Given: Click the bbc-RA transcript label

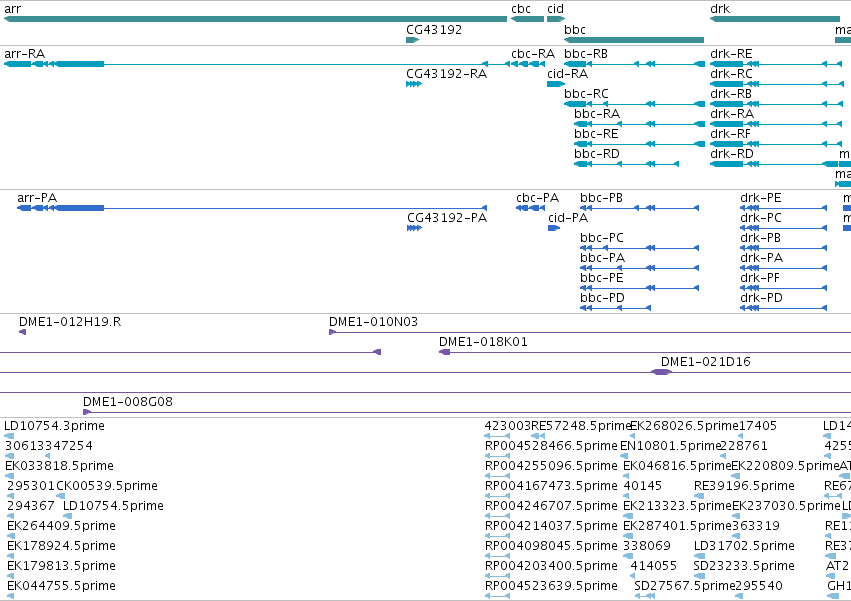Looking at the screenshot, I should [597, 114].
